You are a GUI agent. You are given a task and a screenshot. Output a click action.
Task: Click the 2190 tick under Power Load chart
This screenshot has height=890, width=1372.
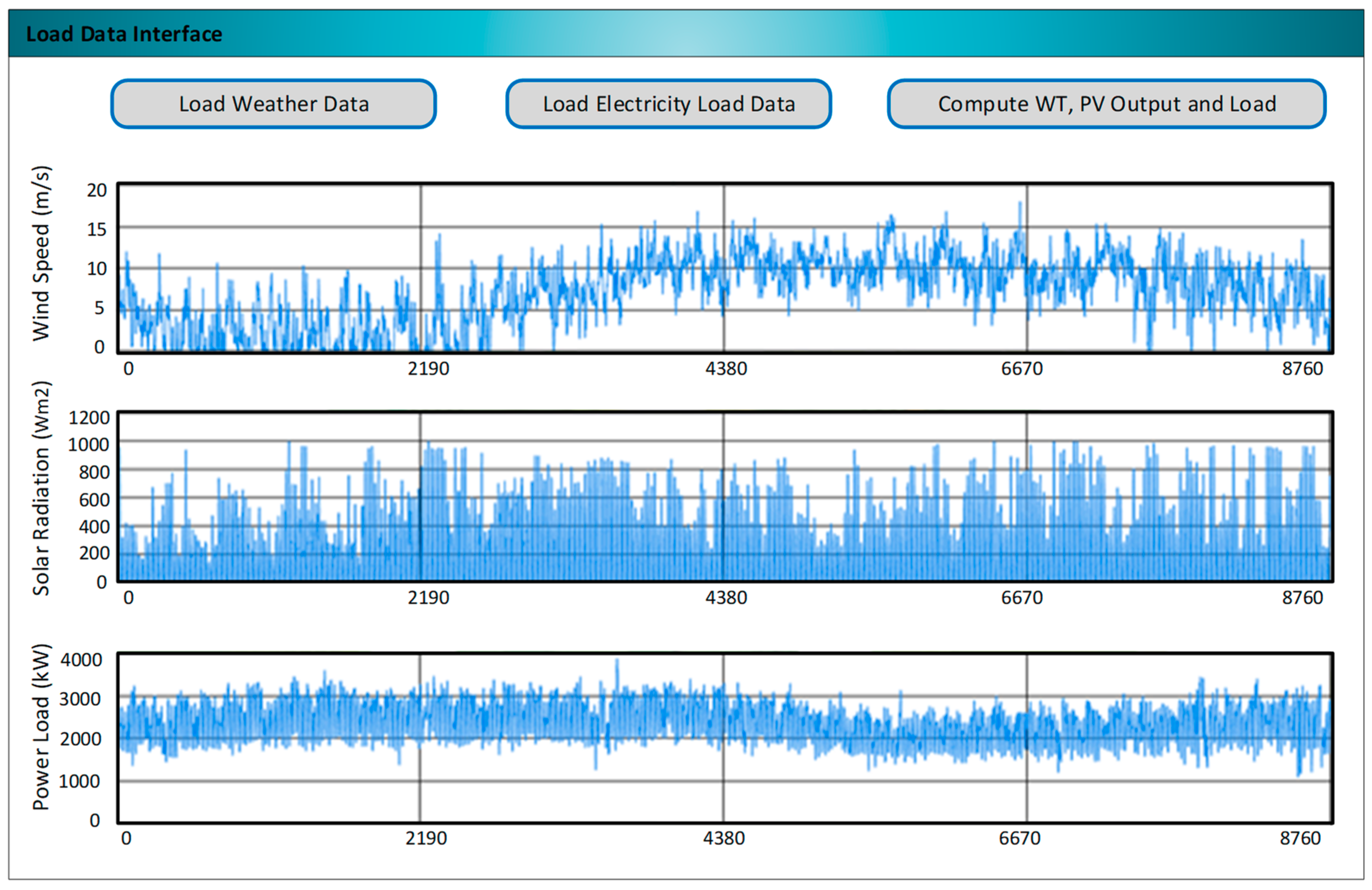[x=425, y=838]
